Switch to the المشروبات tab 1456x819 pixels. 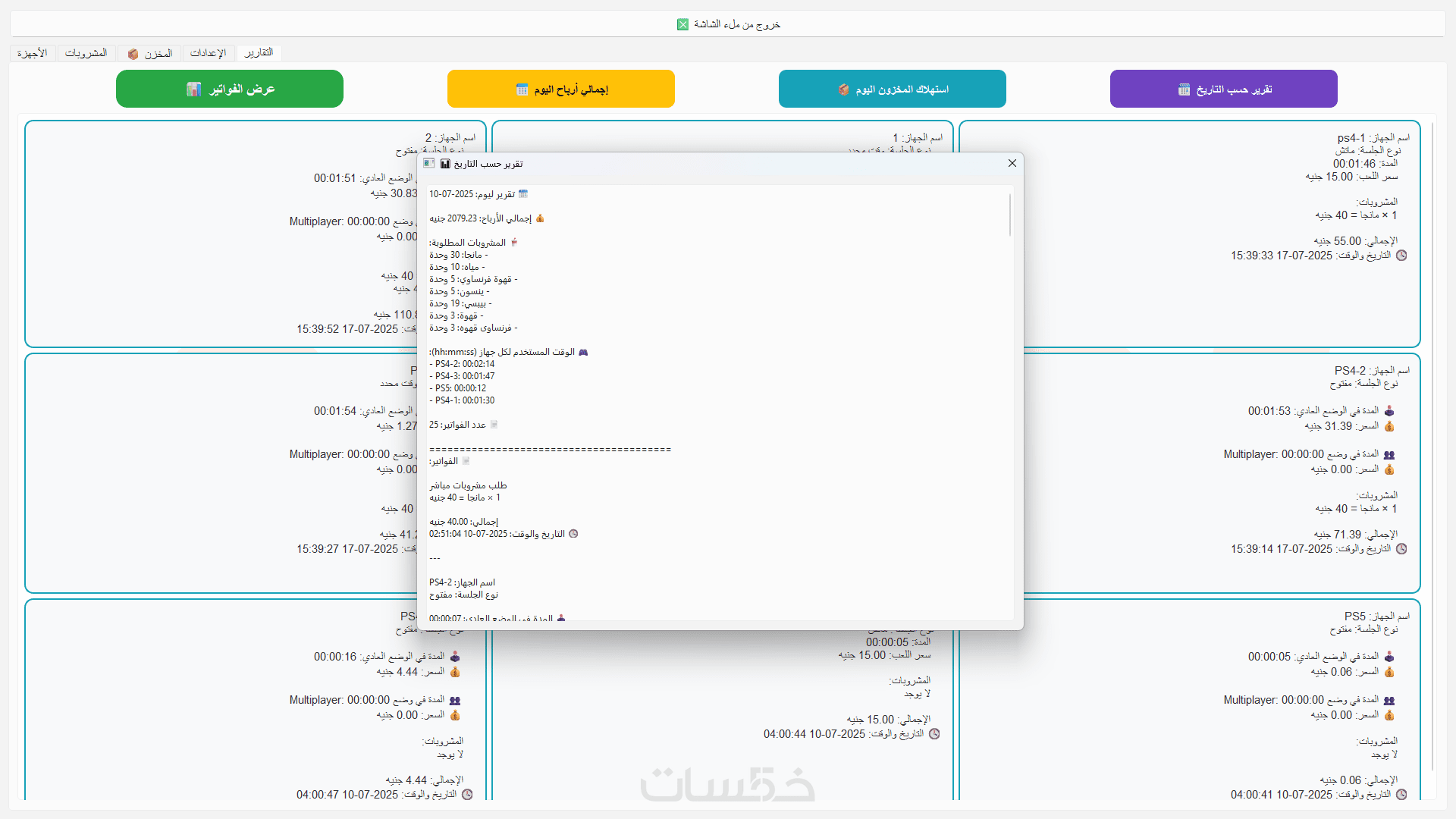[x=86, y=53]
